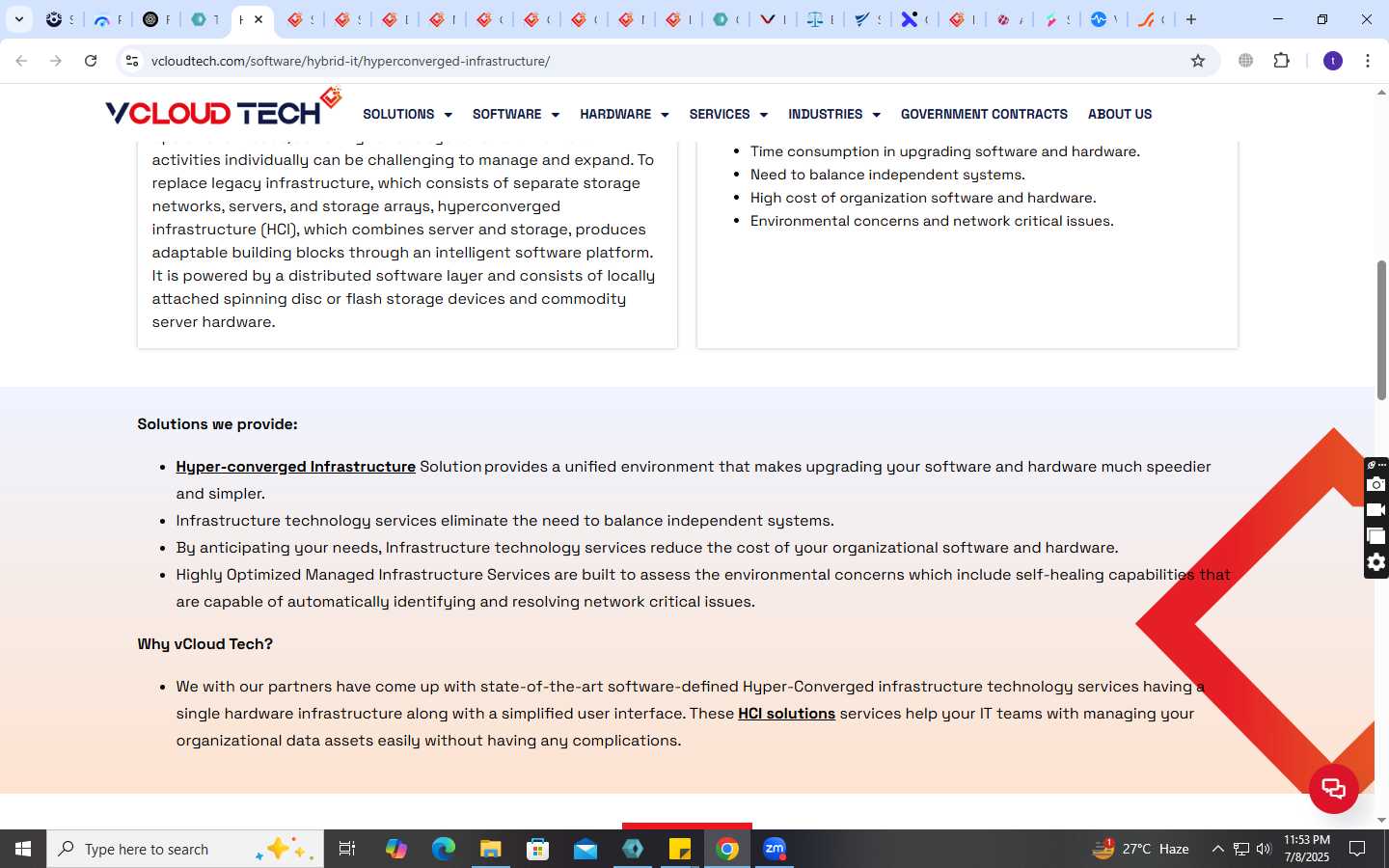
Task: Switch to tab with blue X icon
Action: [x=909, y=19]
